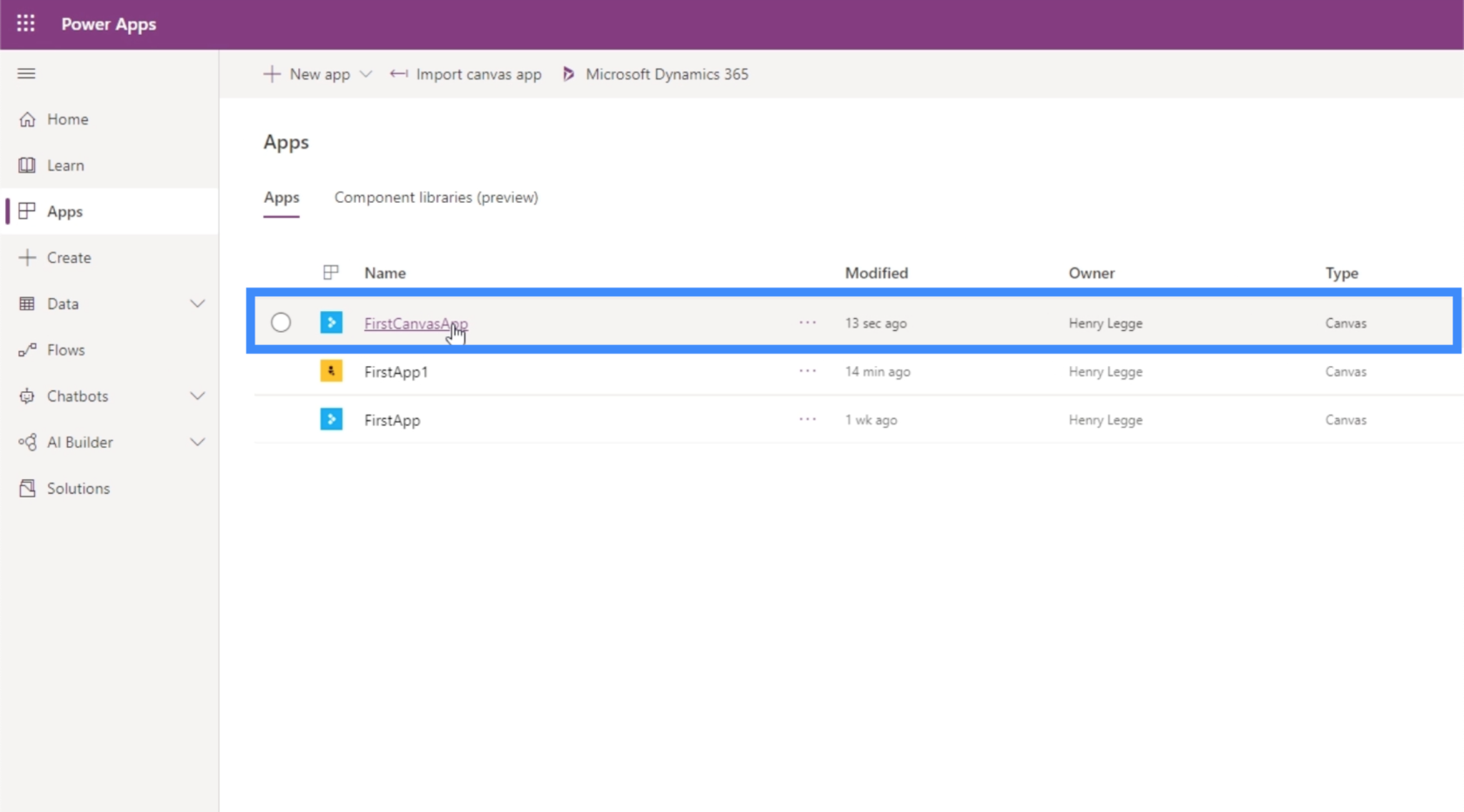Screen dimensions: 1464x812
Task: Expand the New app dropdown chevron
Action: pyautogui.click(x=366, y=74)
